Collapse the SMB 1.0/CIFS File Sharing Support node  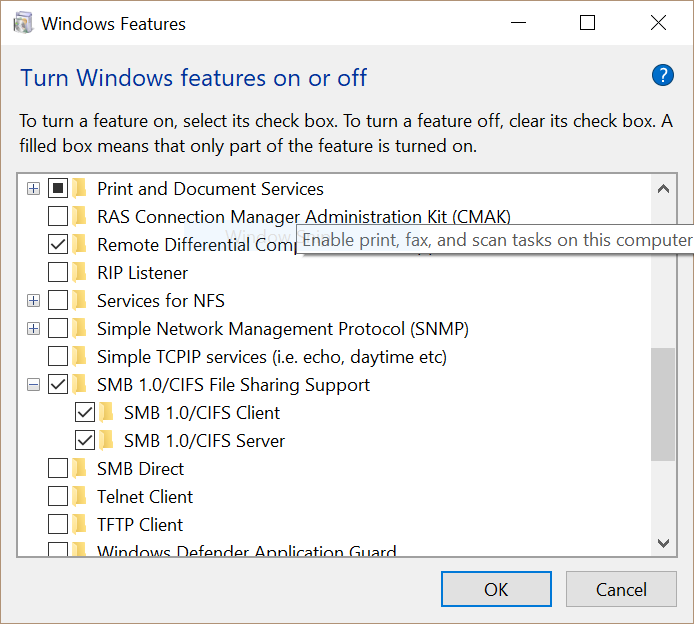click(x=33, y=385)
